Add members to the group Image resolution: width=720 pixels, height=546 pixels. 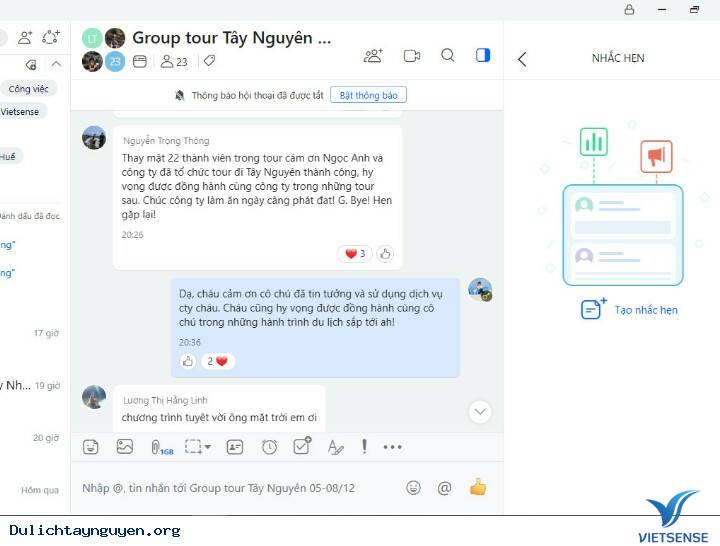(373, 56)
